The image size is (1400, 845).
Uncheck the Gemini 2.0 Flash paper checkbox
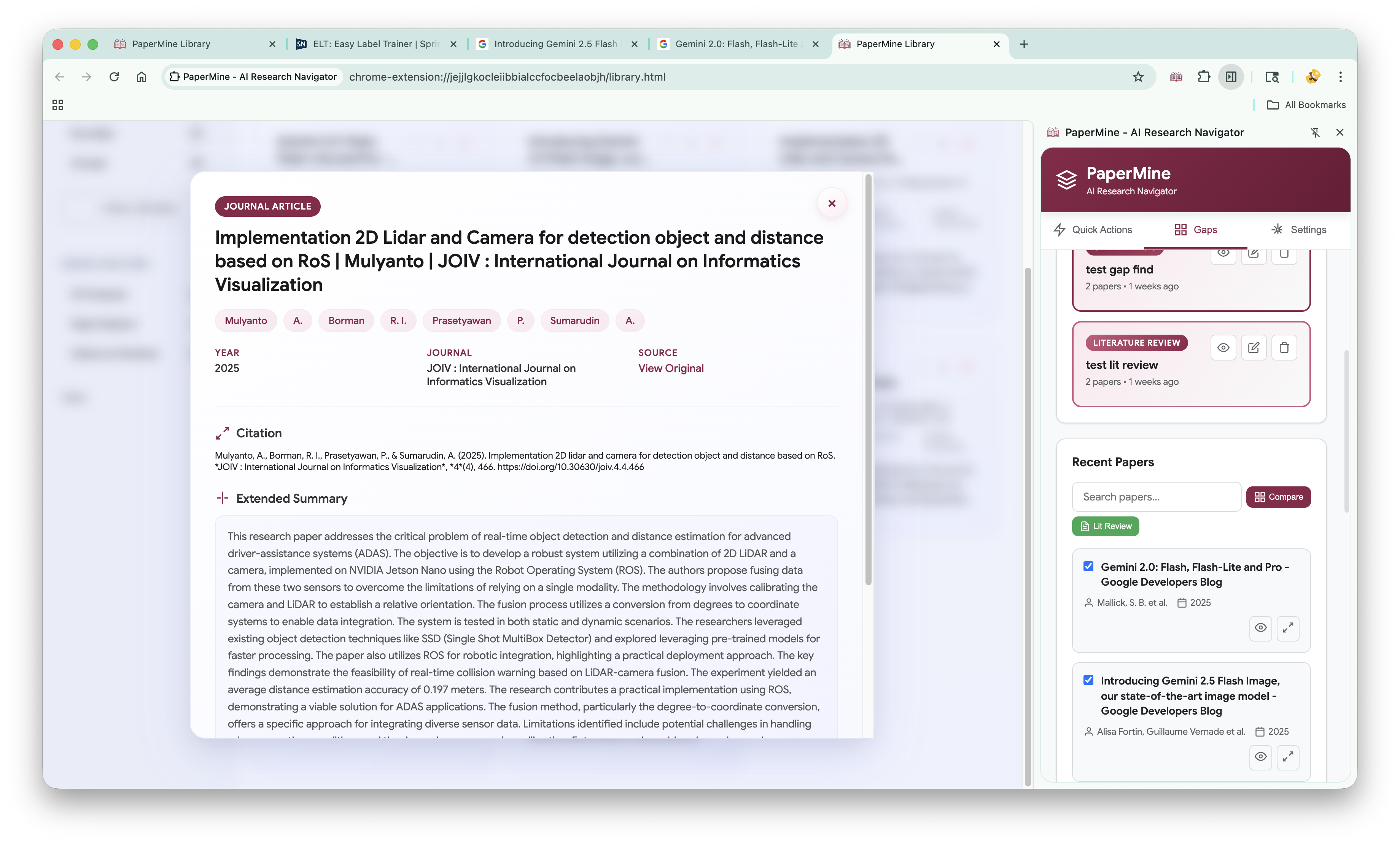[x=1088, y=566]
